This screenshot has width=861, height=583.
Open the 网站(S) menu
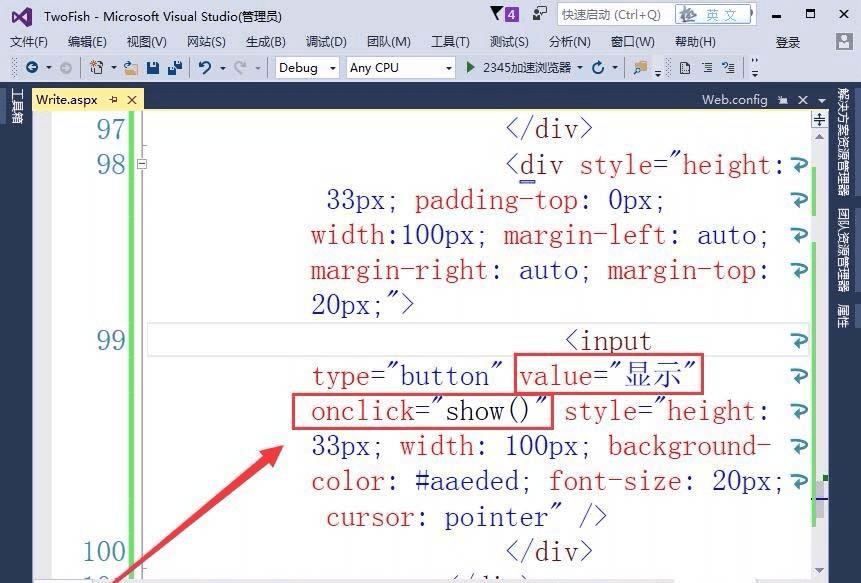206,42
